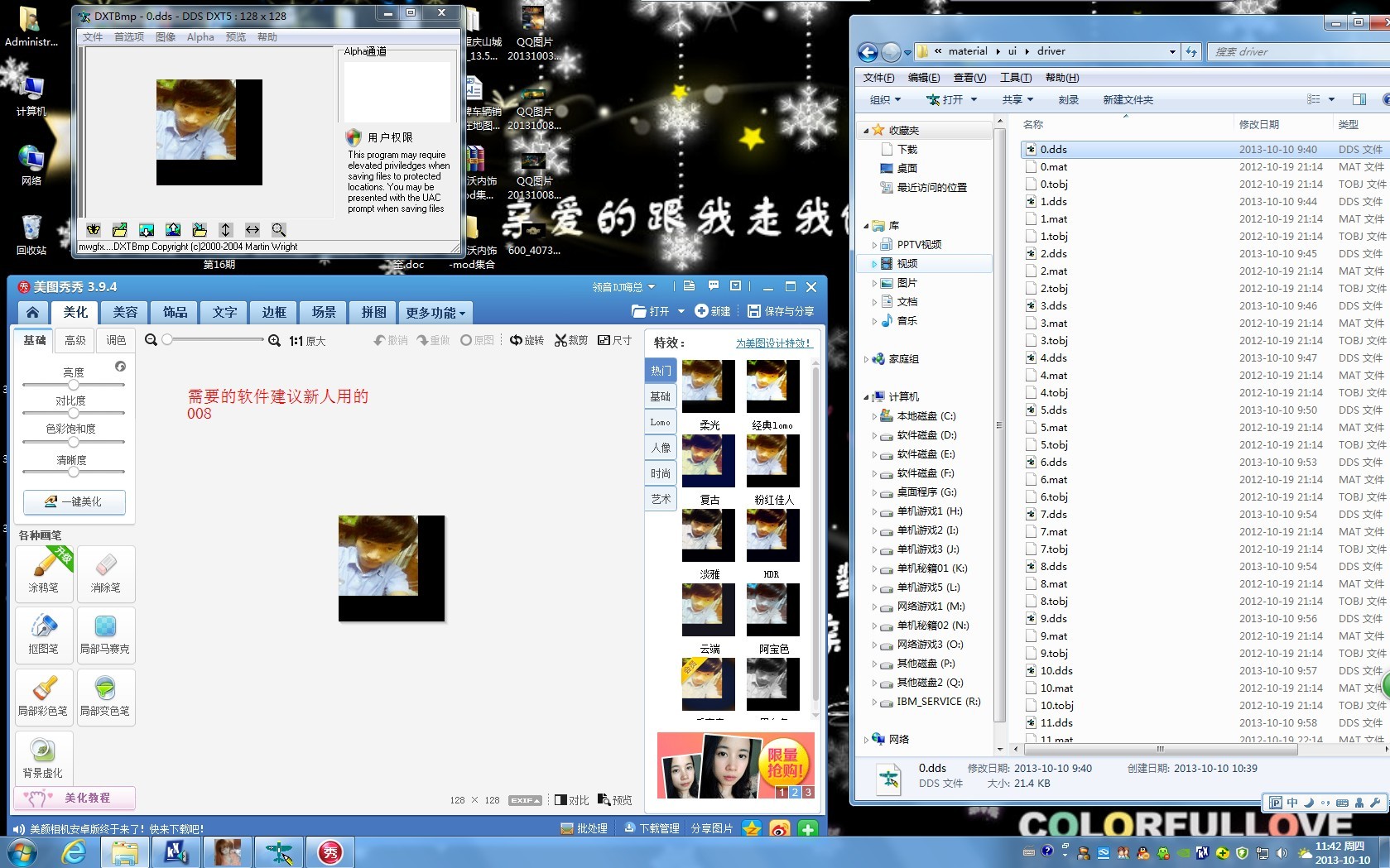Open the 局部马赛克 mosaic tool

click(105, 634)
